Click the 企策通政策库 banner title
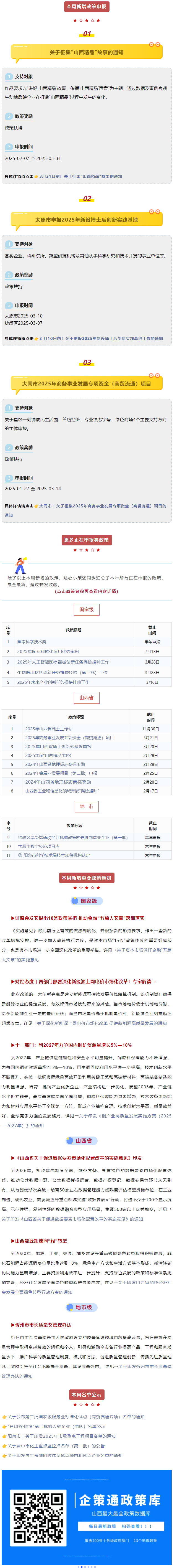This screenshot has height=1568, width=177. pos(120,1500)
